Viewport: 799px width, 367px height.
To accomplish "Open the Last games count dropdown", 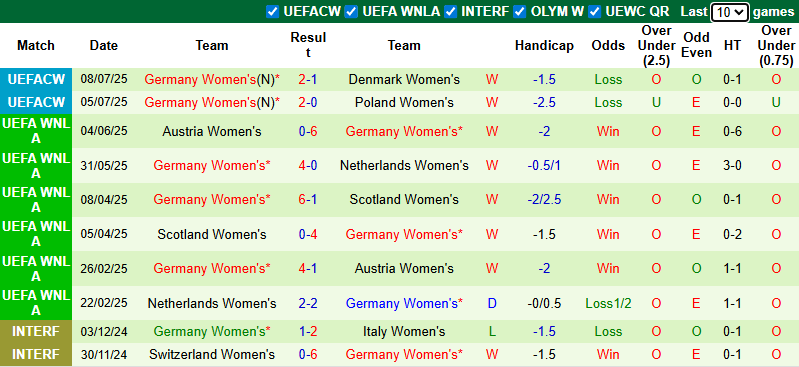I will click(730, 12).
